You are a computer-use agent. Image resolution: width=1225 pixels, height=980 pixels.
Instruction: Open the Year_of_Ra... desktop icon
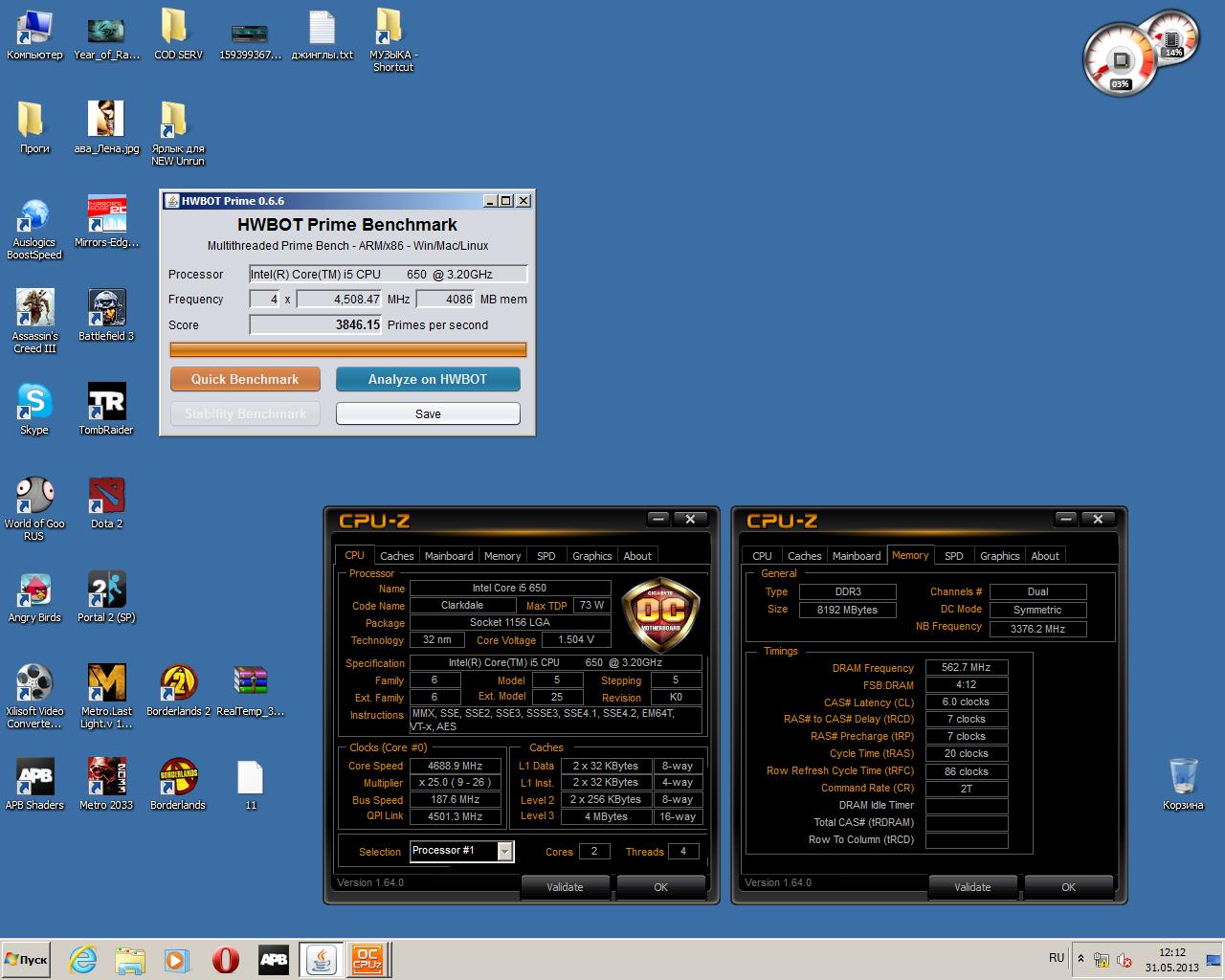pyautogui.click(x=106, y=35)
